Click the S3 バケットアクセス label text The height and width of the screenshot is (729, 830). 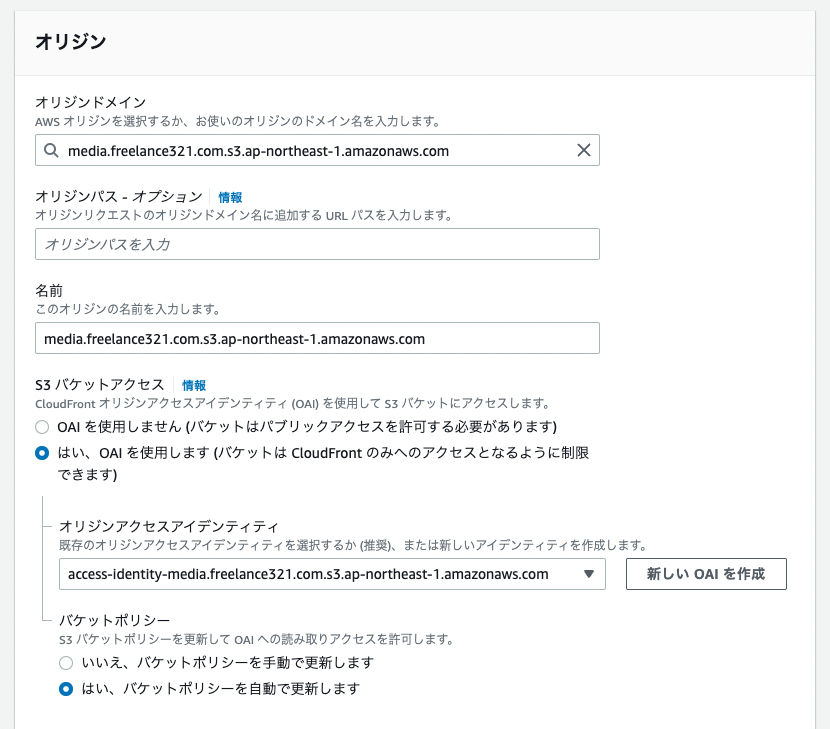(100, 384)
